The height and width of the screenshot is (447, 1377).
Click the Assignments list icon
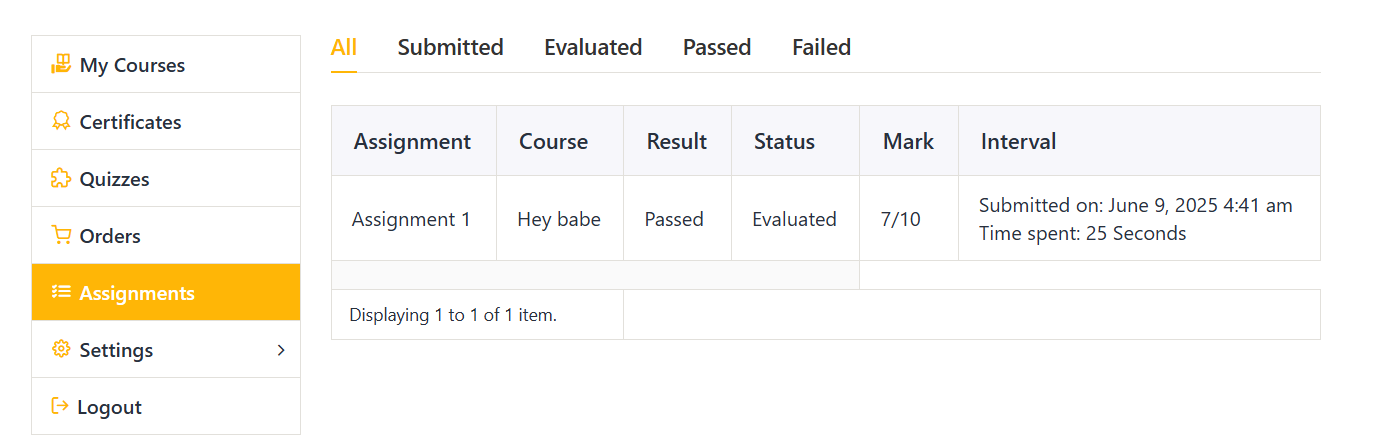[61, 292]
